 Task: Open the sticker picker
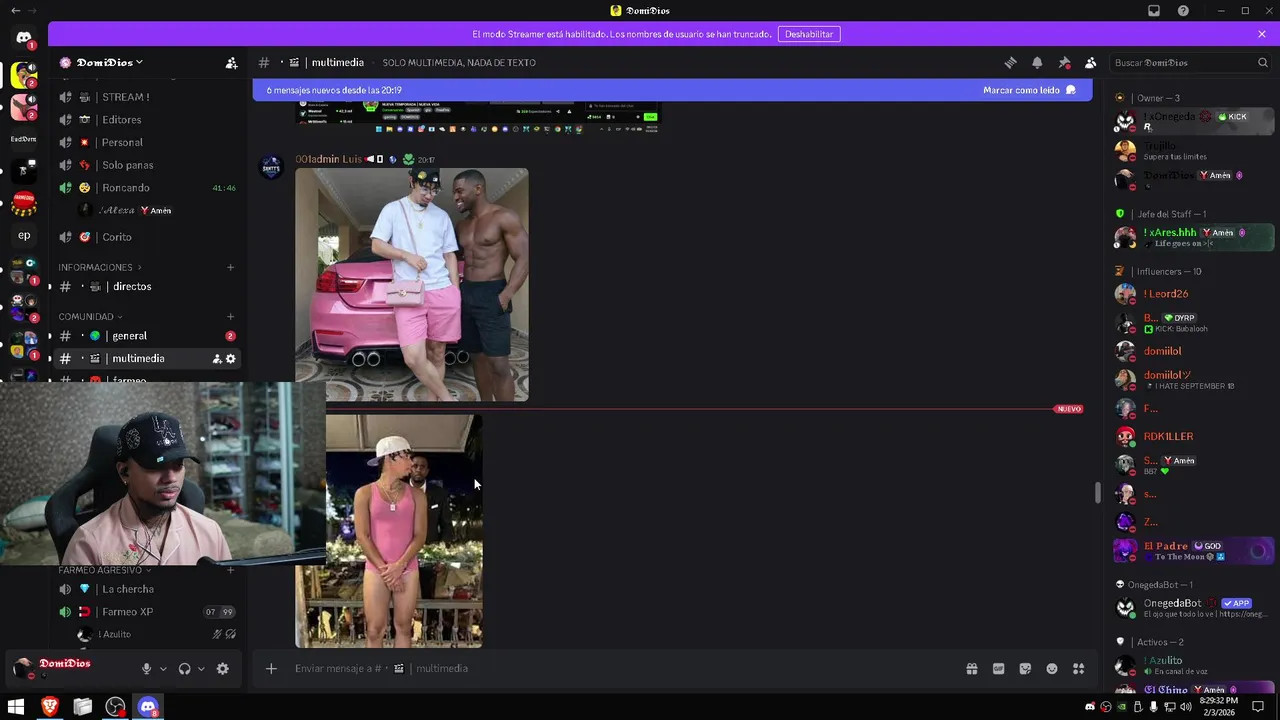point(1025,669)
